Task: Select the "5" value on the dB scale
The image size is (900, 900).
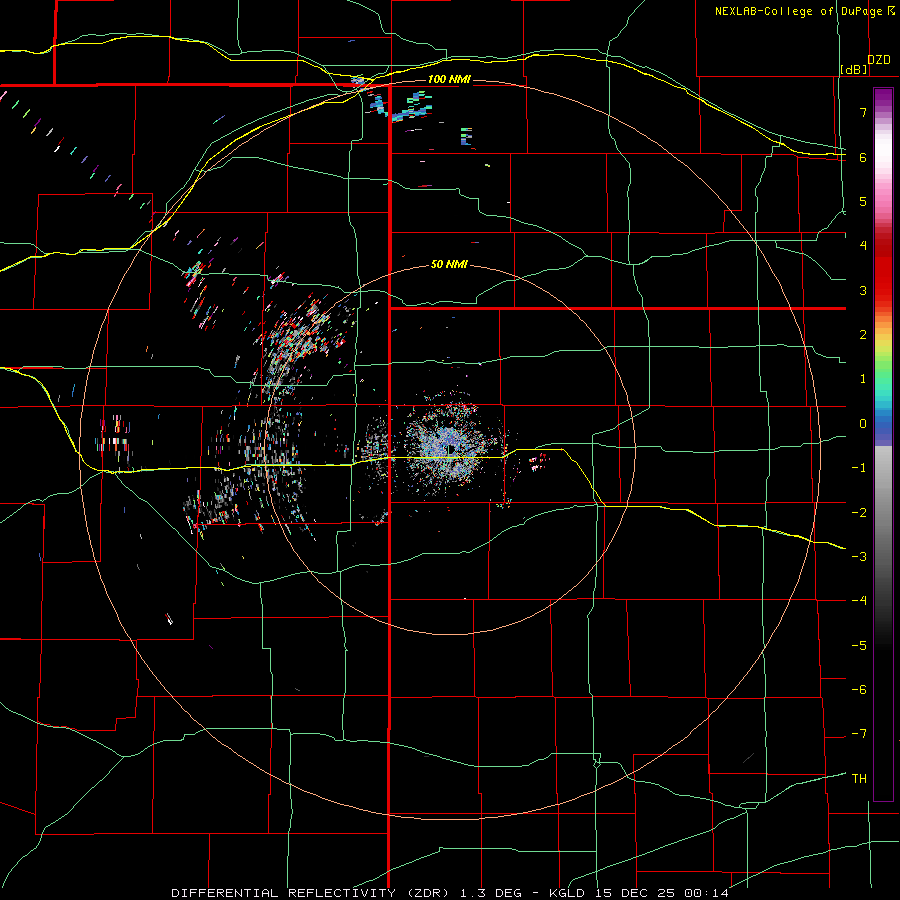Action: [x=863, y=201]
